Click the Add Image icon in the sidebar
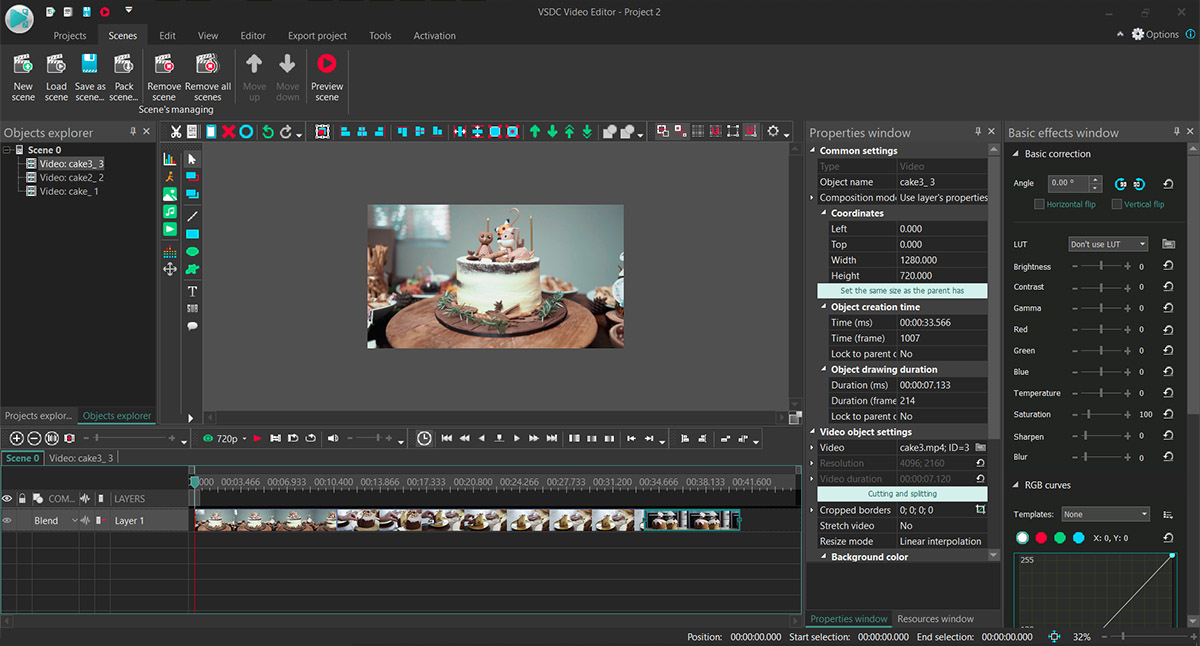 pyautogui.click(x=169, y=194)
